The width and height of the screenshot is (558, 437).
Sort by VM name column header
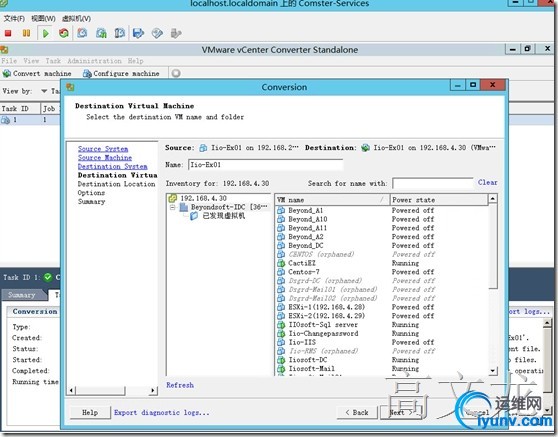pyautogui.click(x=332, y=200)
